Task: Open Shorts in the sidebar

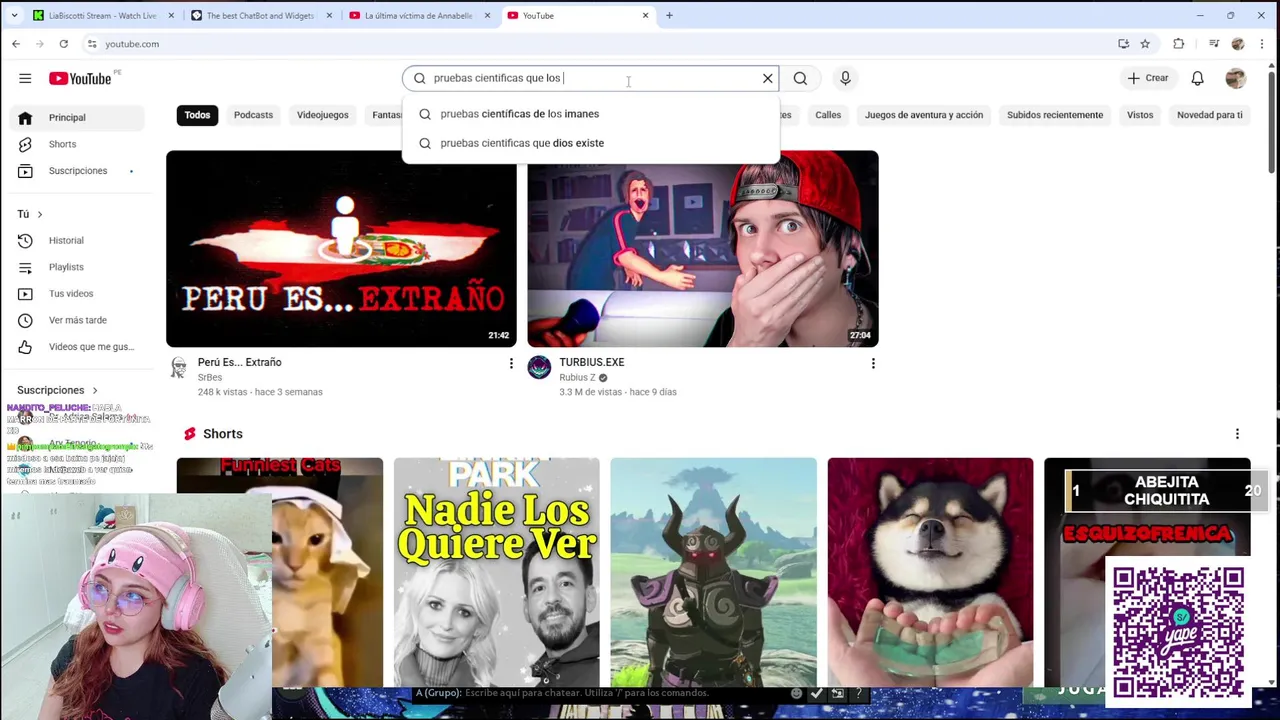Action: (x=79, y=144)
